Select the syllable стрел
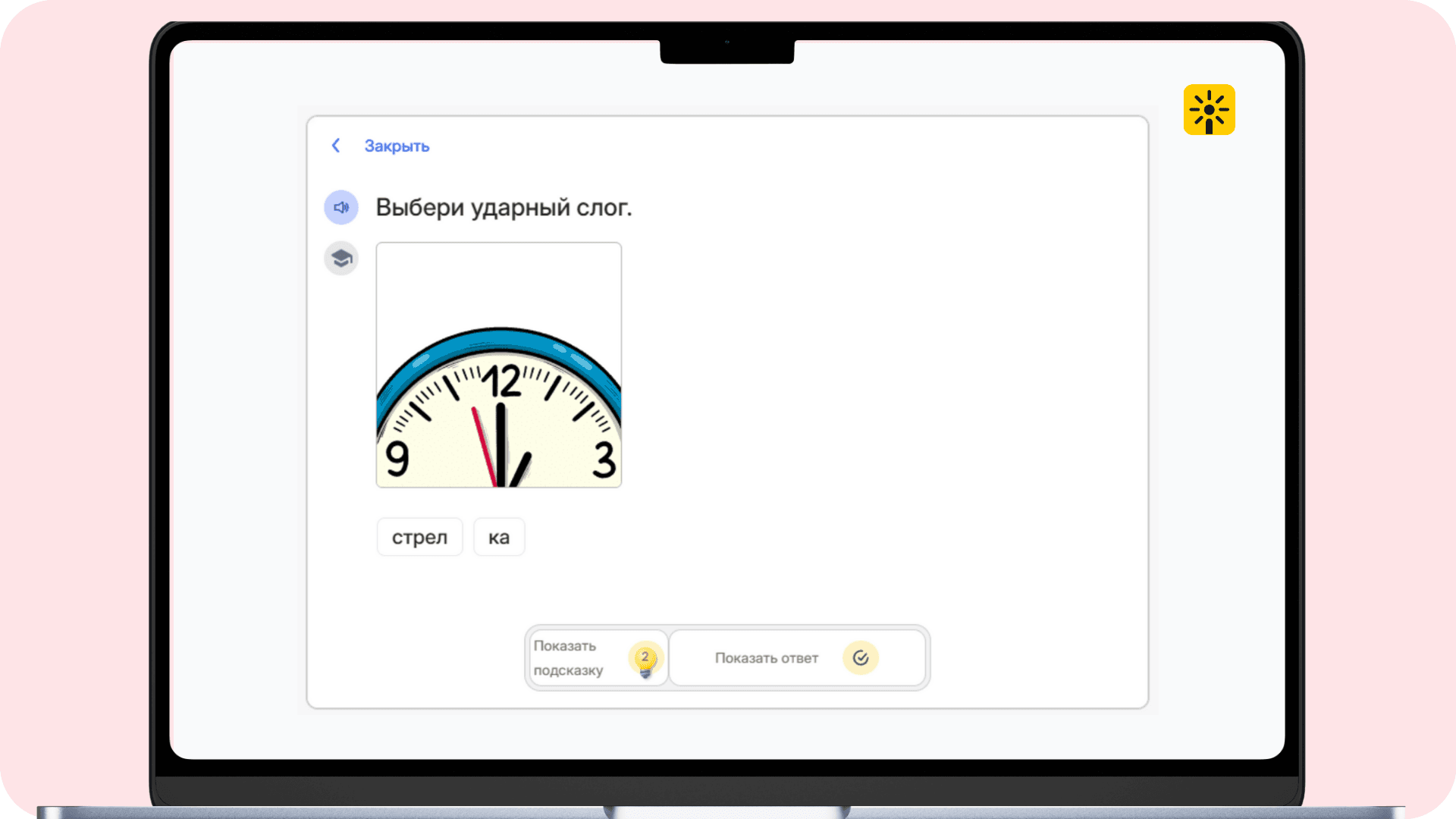The image size is (1456, 819). coord(419,537)
